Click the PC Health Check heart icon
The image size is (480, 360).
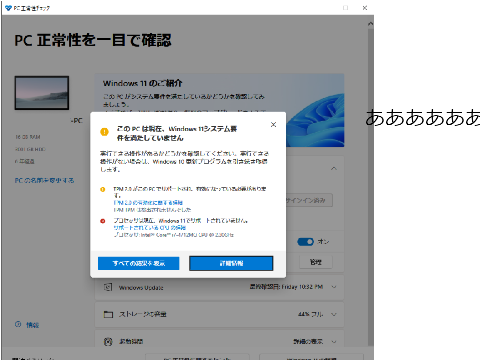[x=9, y=8]
